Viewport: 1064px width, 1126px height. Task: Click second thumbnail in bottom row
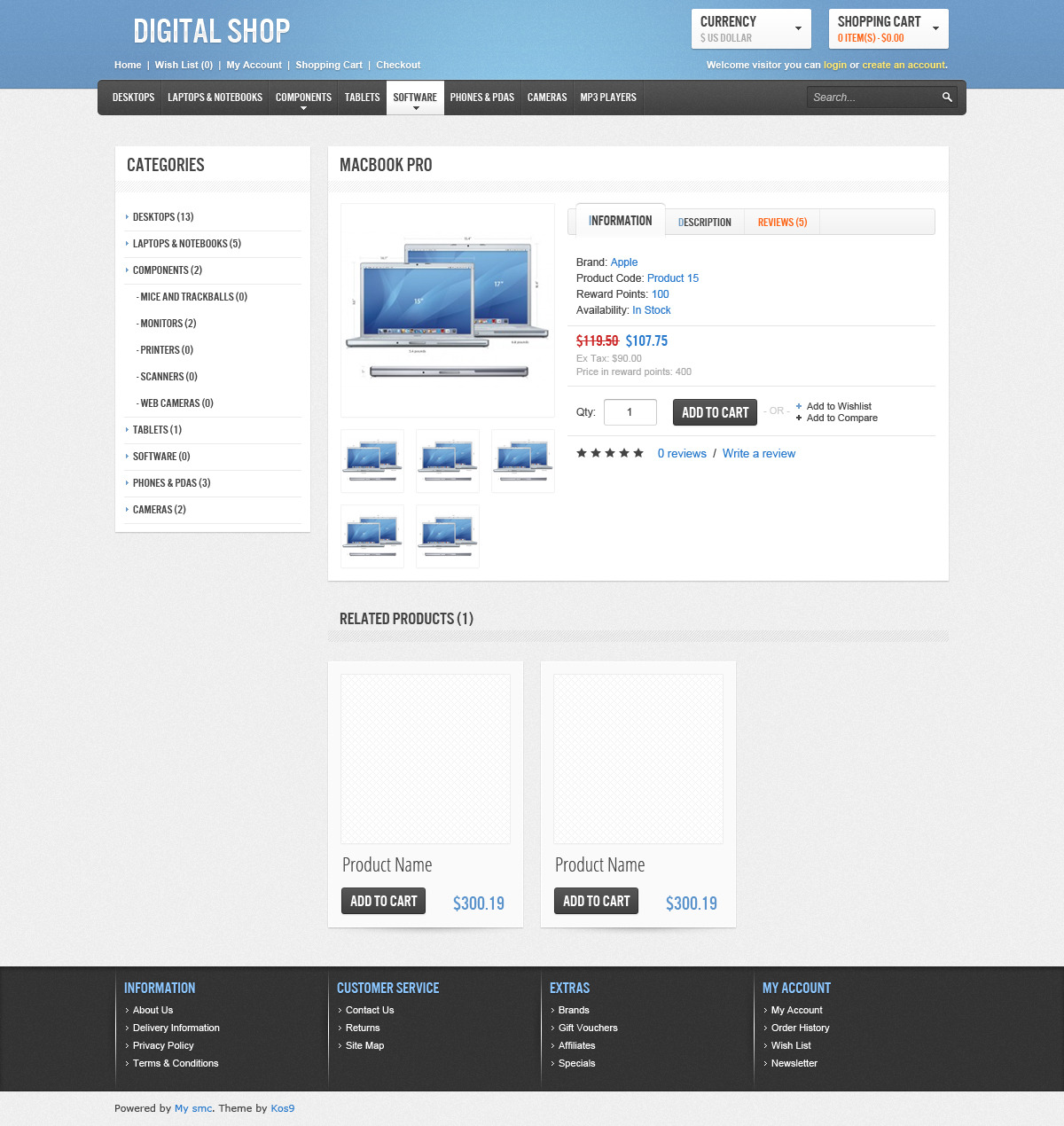point(448,536)
